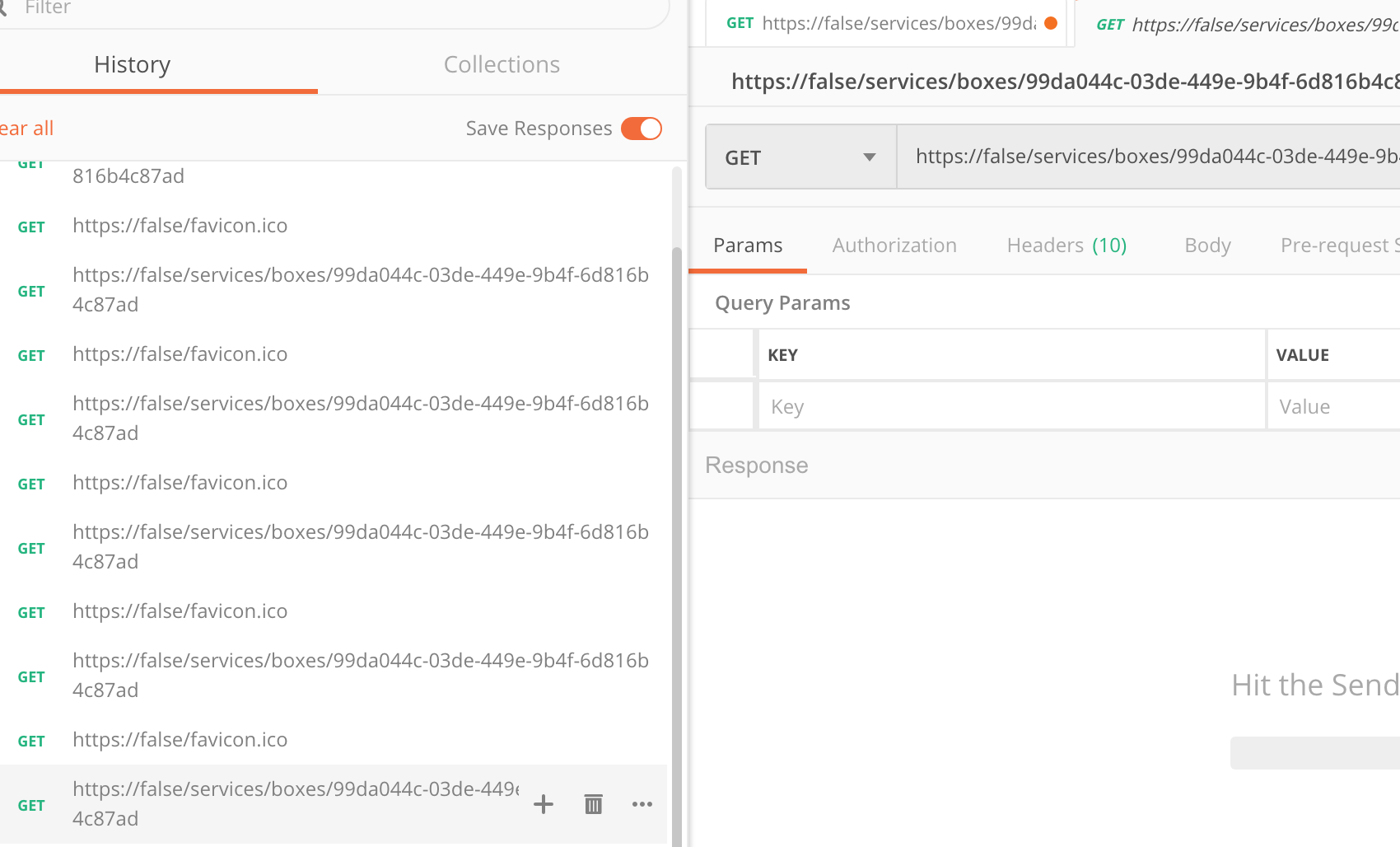Switch to the Body tab
The width and height of the screenshot is (1400, 847).
point(1207,245)
